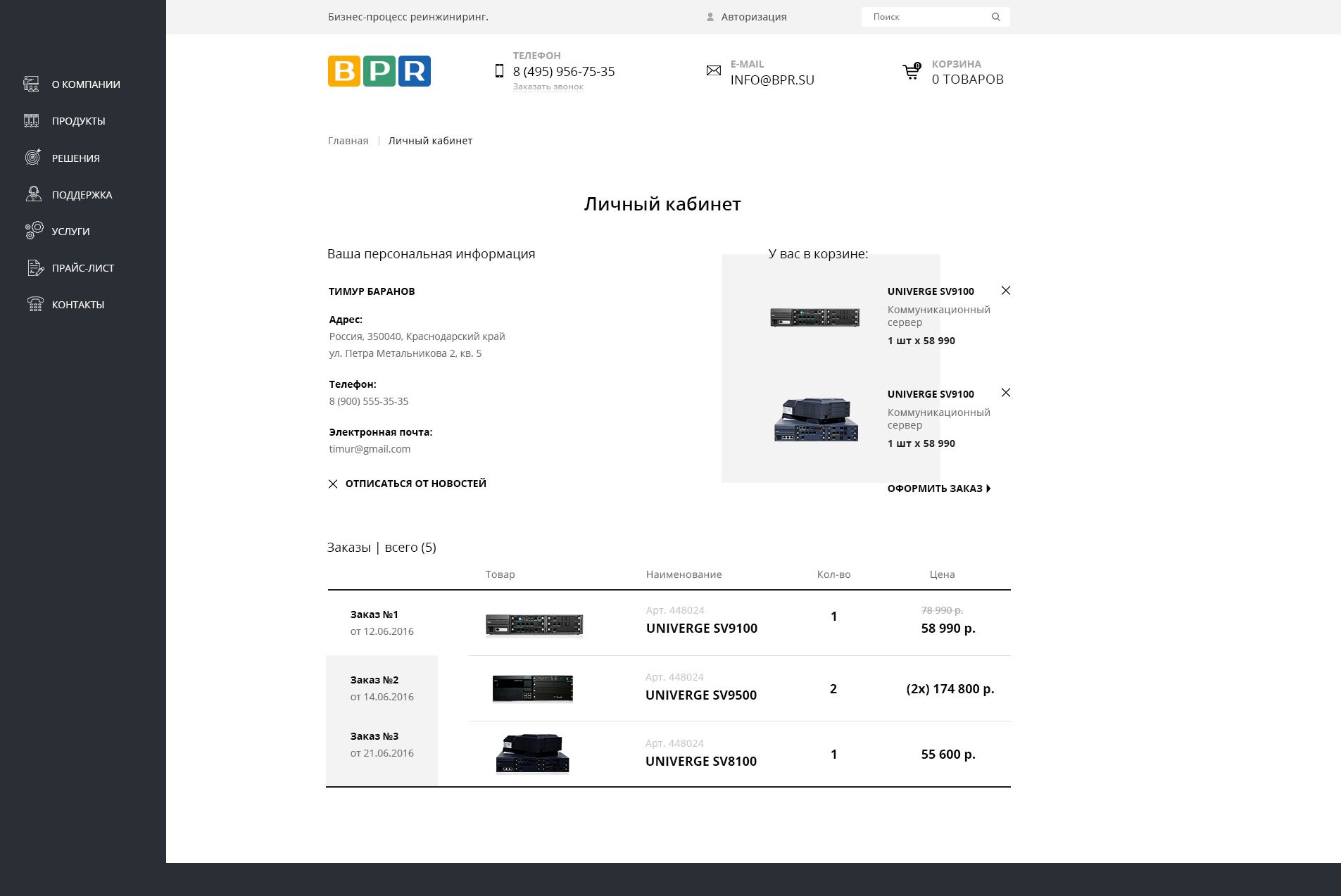Open Услуги menu item
The image size is (1341, 896).
71,232
